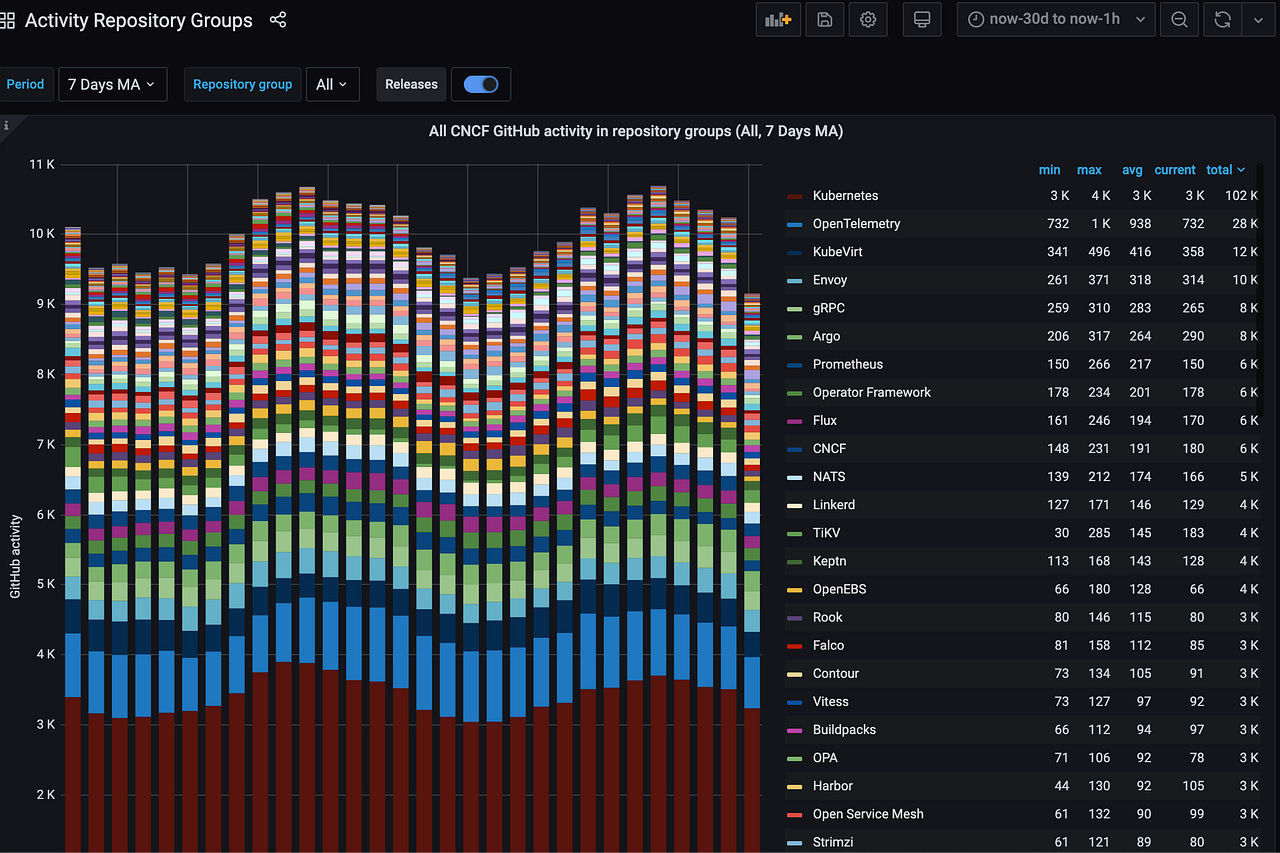Select the Contour legend entry
Image resolution: width=1280 pixels, height=853 pixels.
[x=836, y=673]
